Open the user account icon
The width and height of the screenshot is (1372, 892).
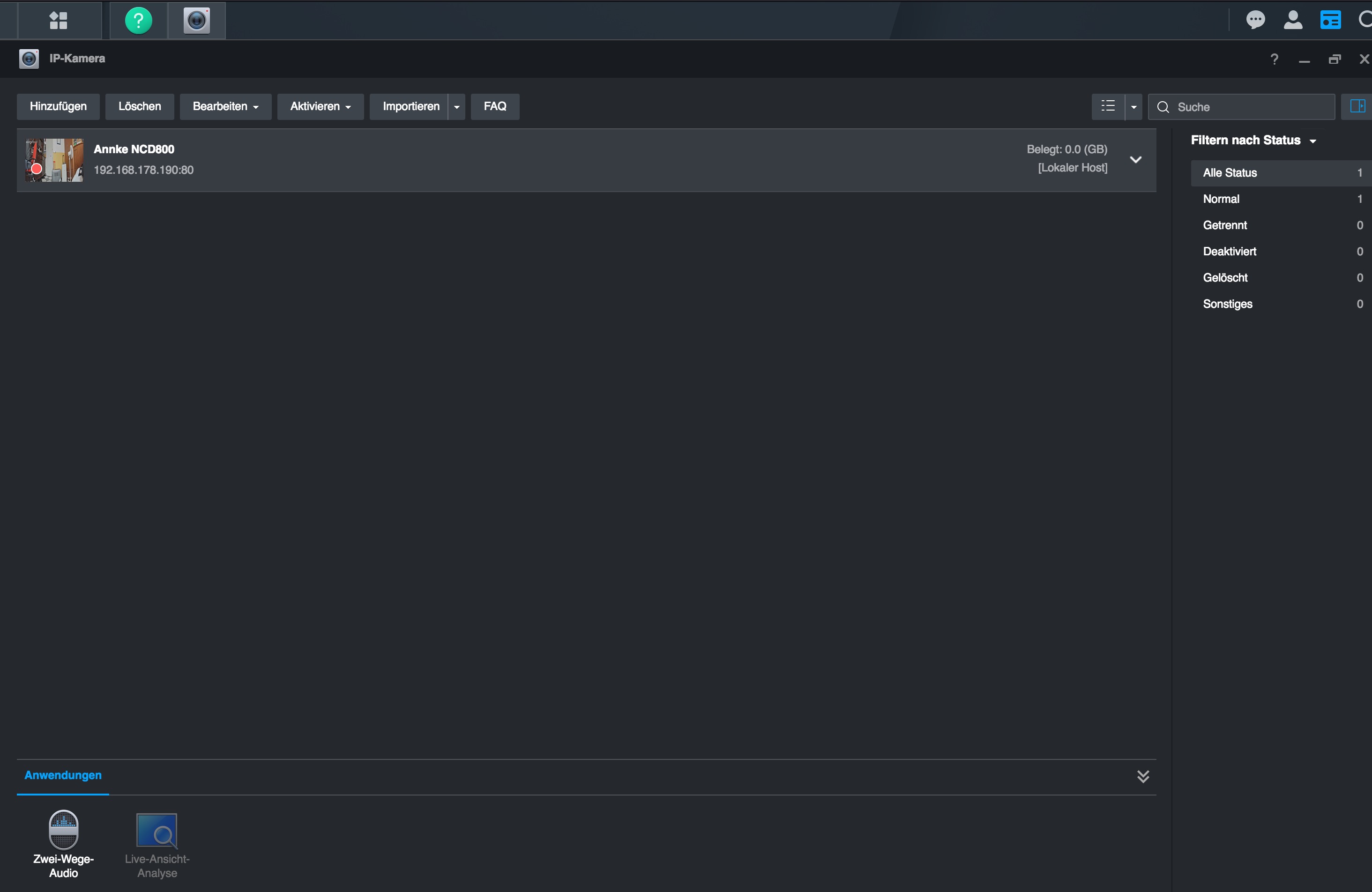[x=1293, y=20]
